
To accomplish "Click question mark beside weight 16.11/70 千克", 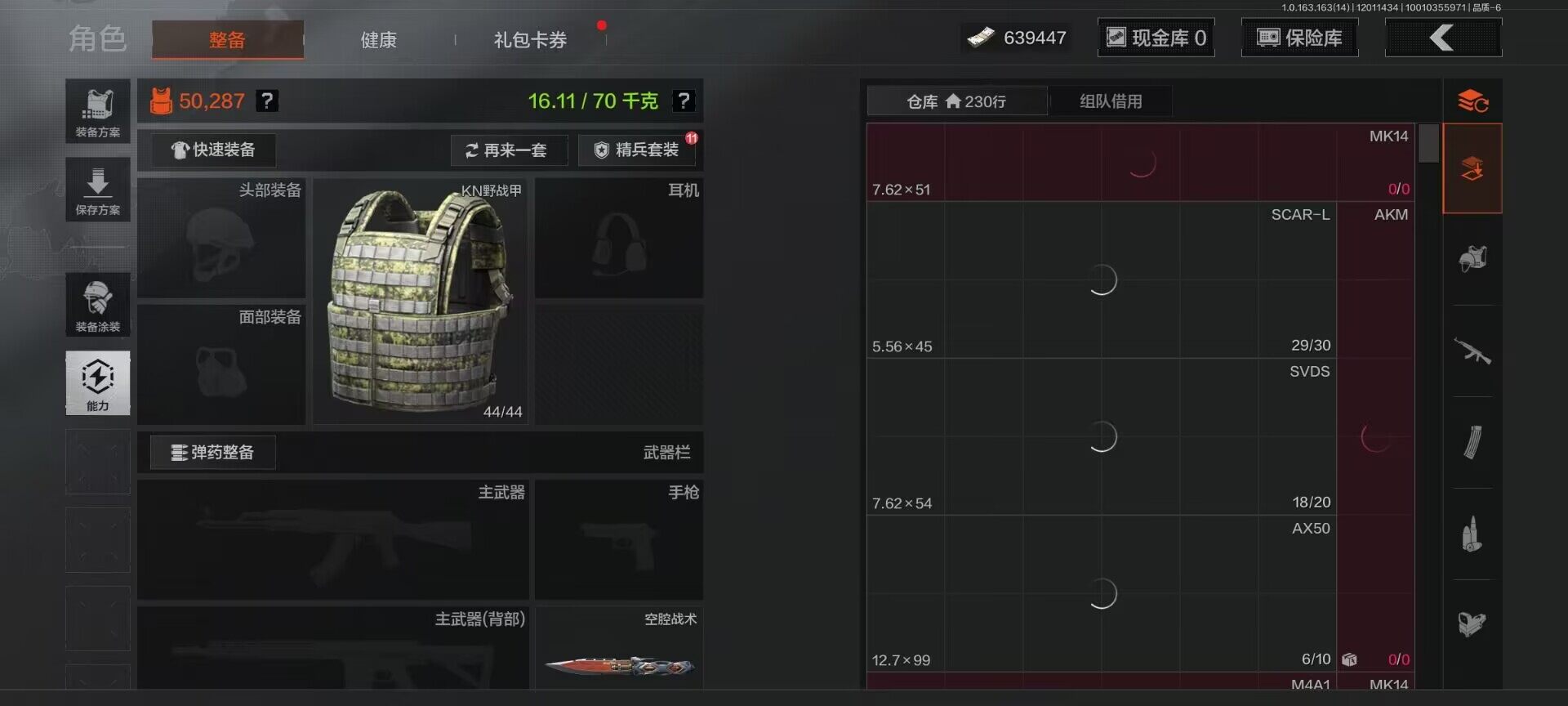I will point(684,101).
